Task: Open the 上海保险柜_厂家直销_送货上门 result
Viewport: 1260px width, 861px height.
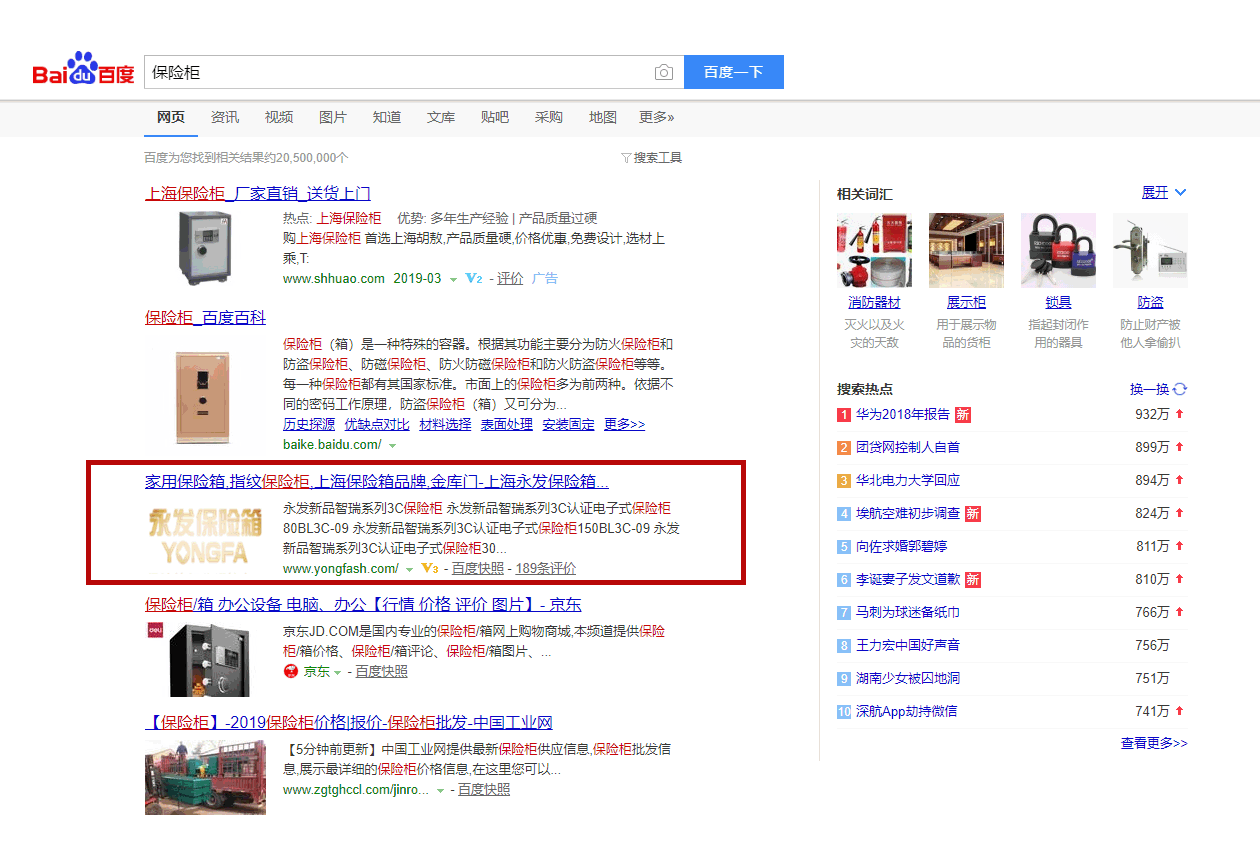Action: pyautogui.click(x=258, y=193)
